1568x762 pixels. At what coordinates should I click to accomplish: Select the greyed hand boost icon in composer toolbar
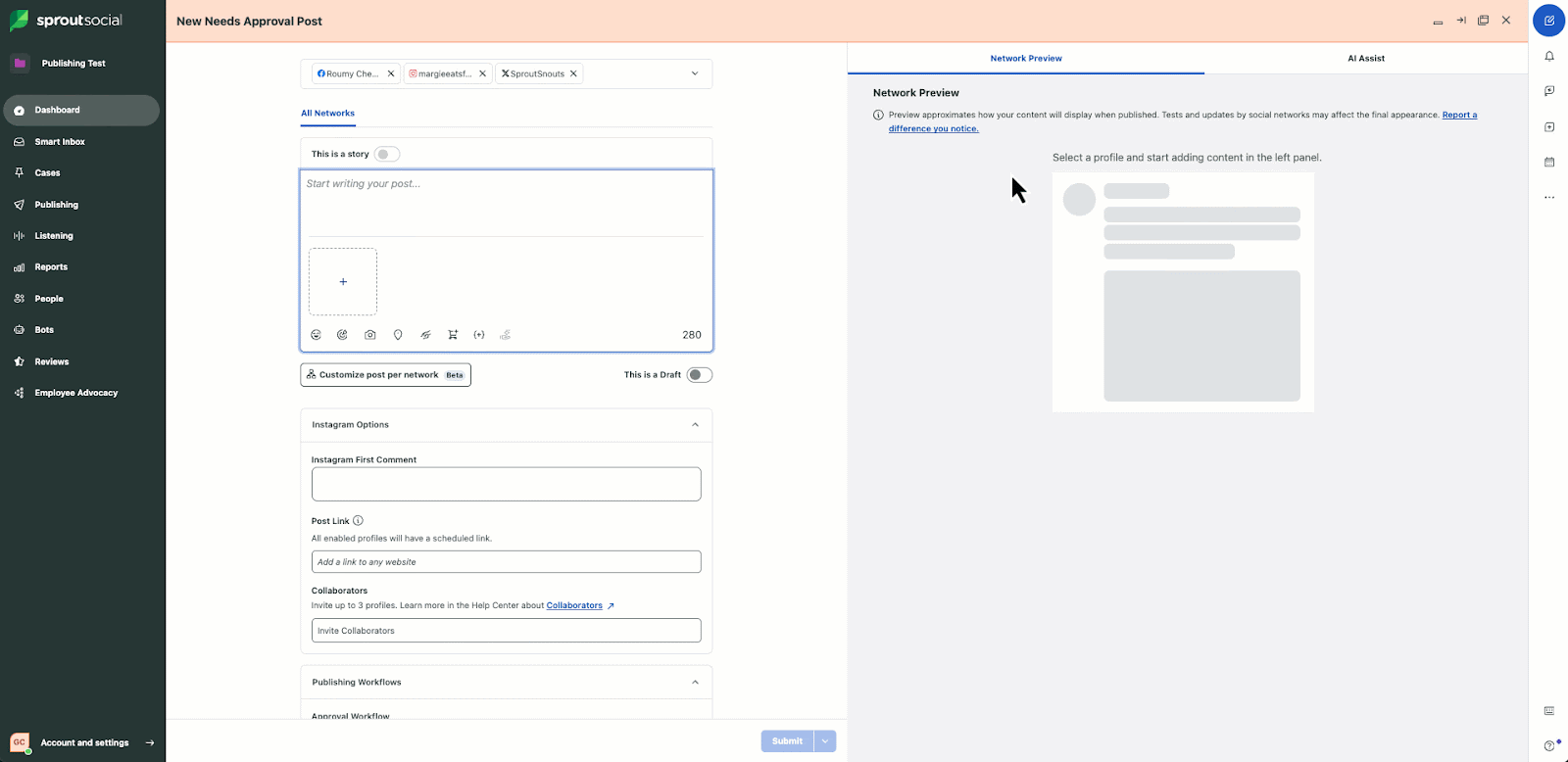(506, 335)
